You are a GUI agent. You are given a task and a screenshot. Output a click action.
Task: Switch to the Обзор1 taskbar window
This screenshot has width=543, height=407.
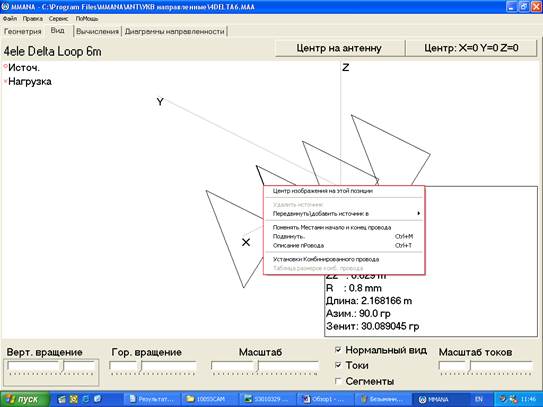(x=326, y=399)
